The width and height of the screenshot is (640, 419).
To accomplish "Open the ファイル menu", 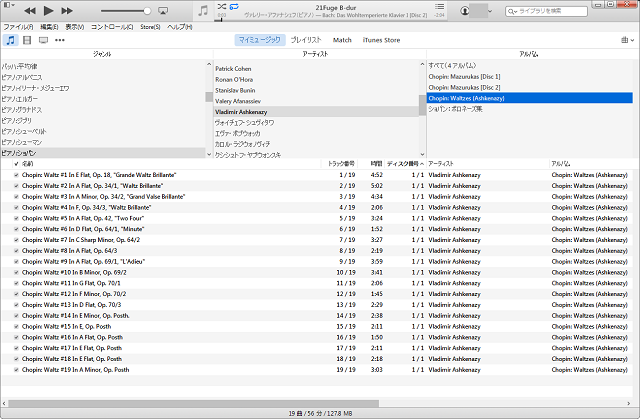I will [x=18, y=27].
